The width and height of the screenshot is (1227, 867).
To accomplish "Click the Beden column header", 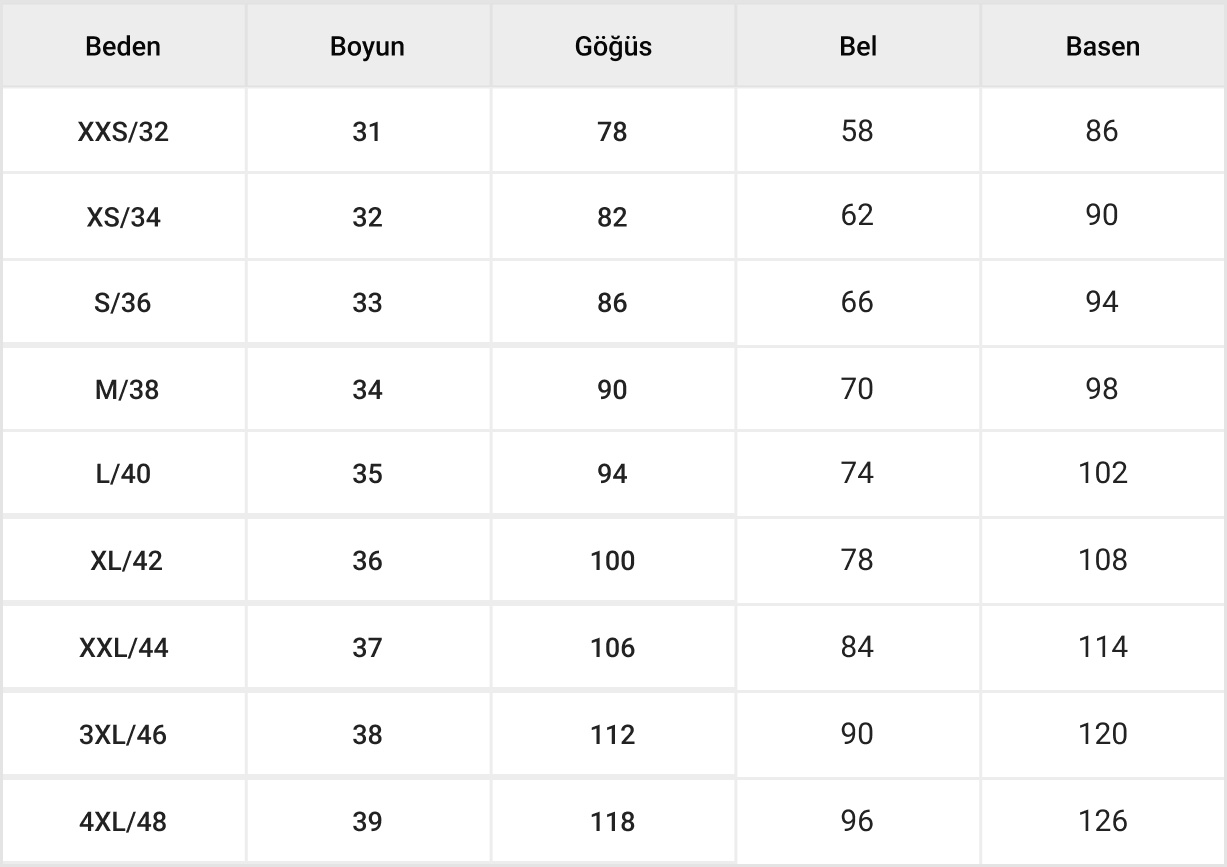I will (x=123, y=47).
